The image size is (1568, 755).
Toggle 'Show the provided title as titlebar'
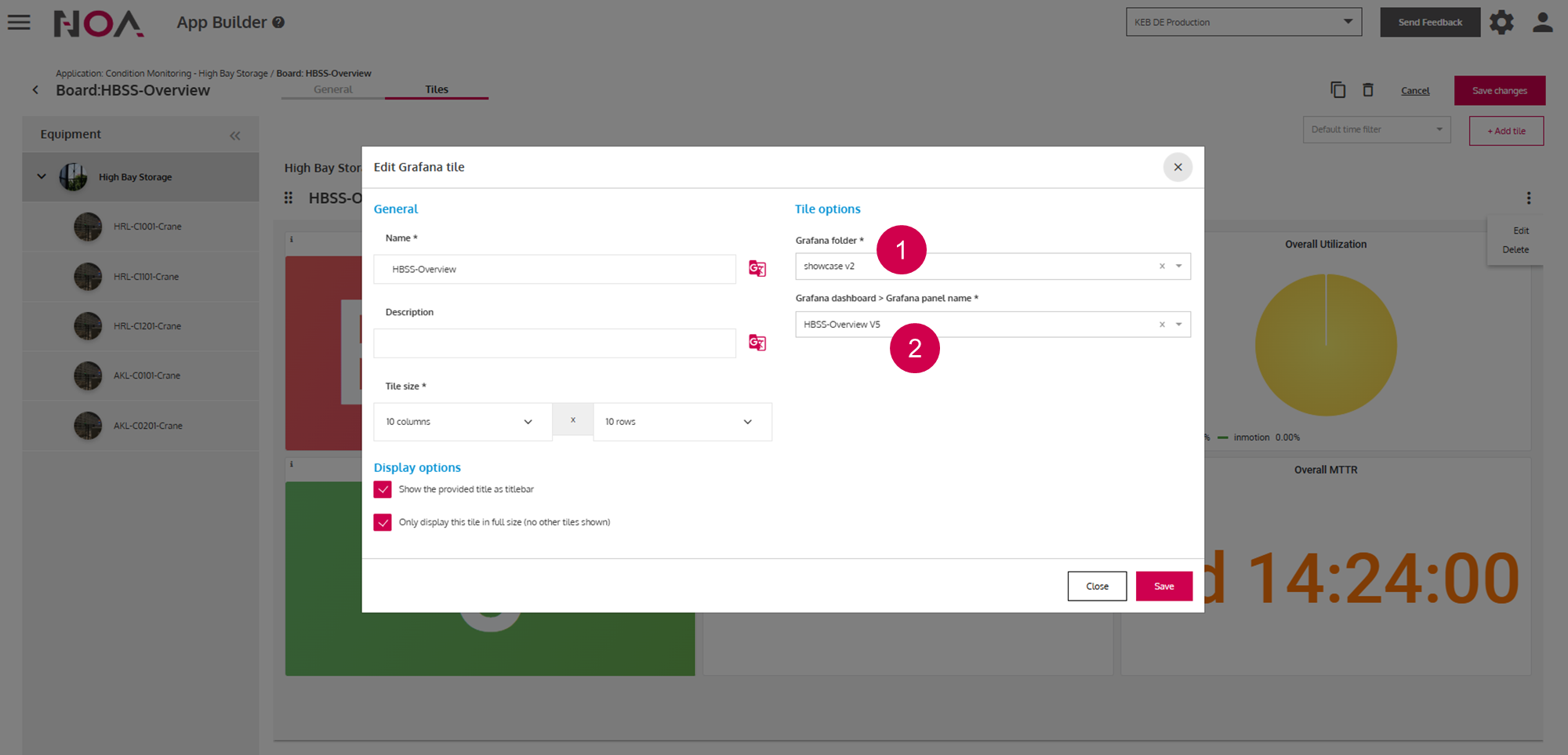[x=383, y=489]
